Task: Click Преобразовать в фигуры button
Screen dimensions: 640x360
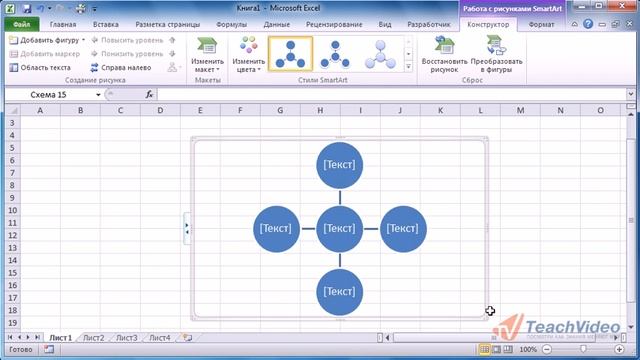Action: (496, 54)
